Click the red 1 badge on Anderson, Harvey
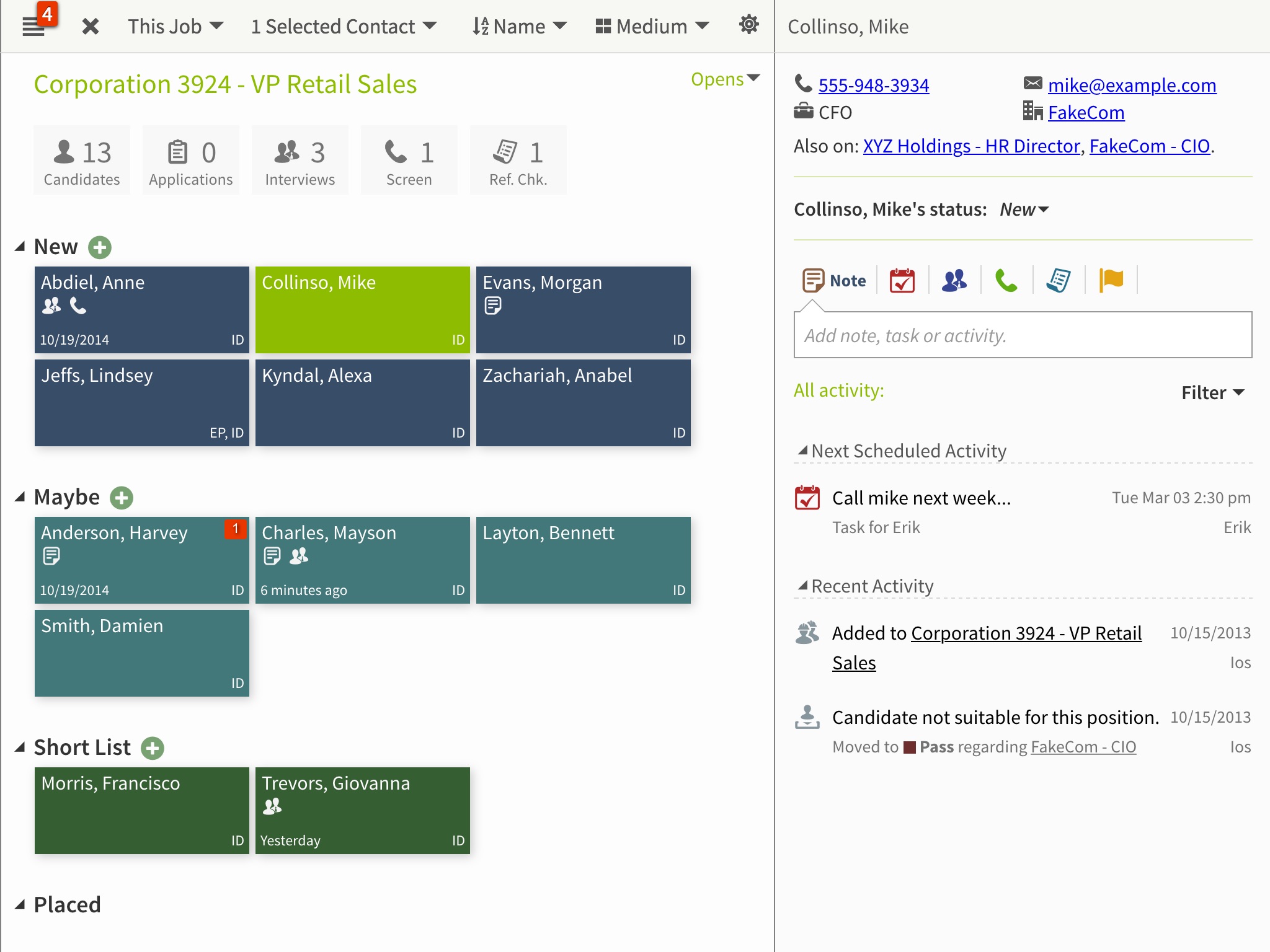The image size is (1270, 952). 236,529
